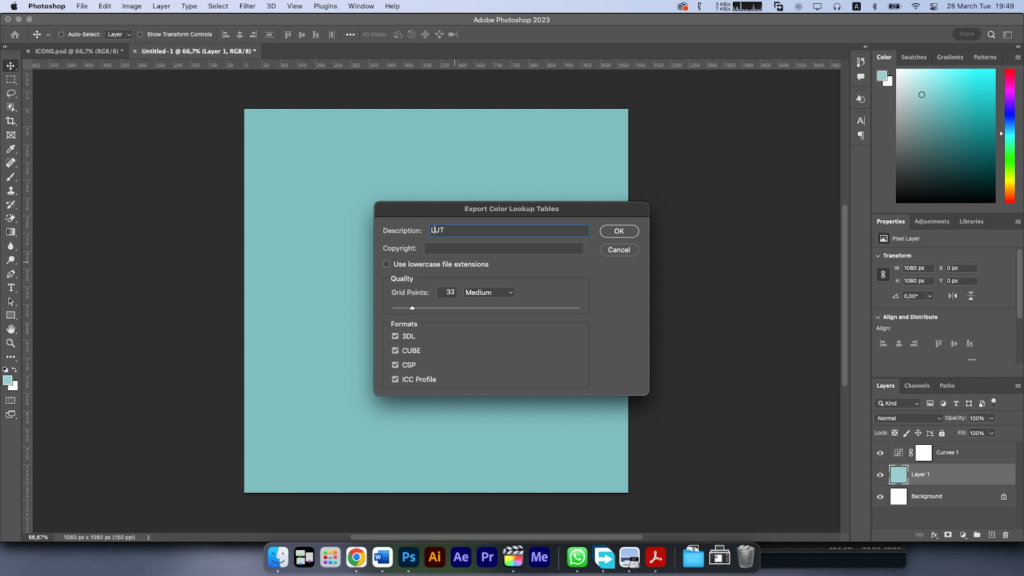The height and width of the screenshot is (576, 1024).
Task: Open After Effects in the Dock
Action: [460, 557]
